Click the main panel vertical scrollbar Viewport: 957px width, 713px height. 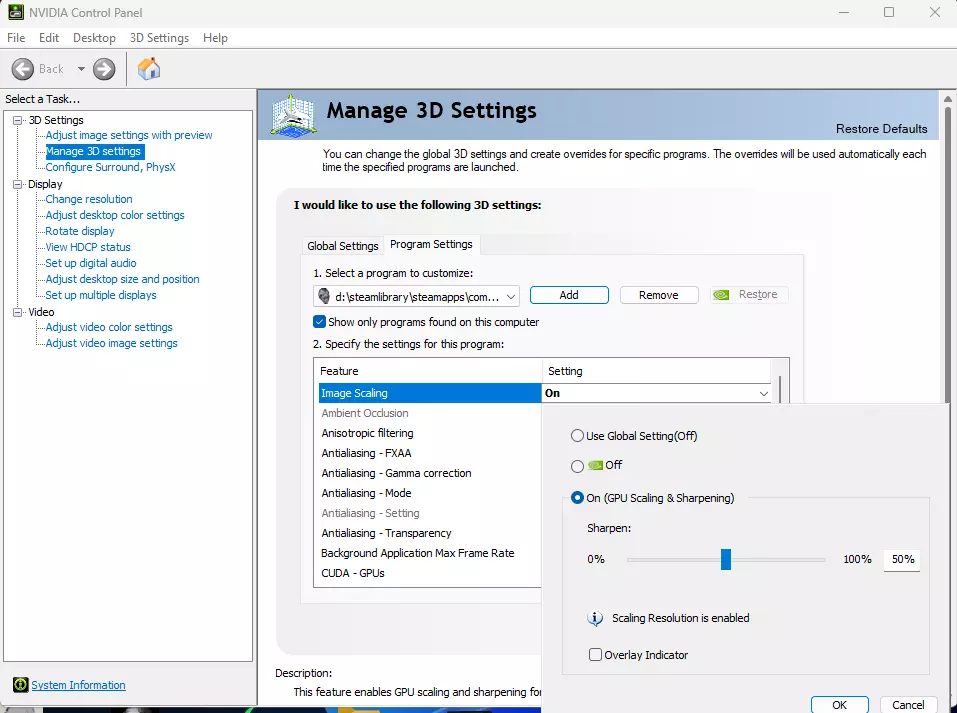point(948,256)
